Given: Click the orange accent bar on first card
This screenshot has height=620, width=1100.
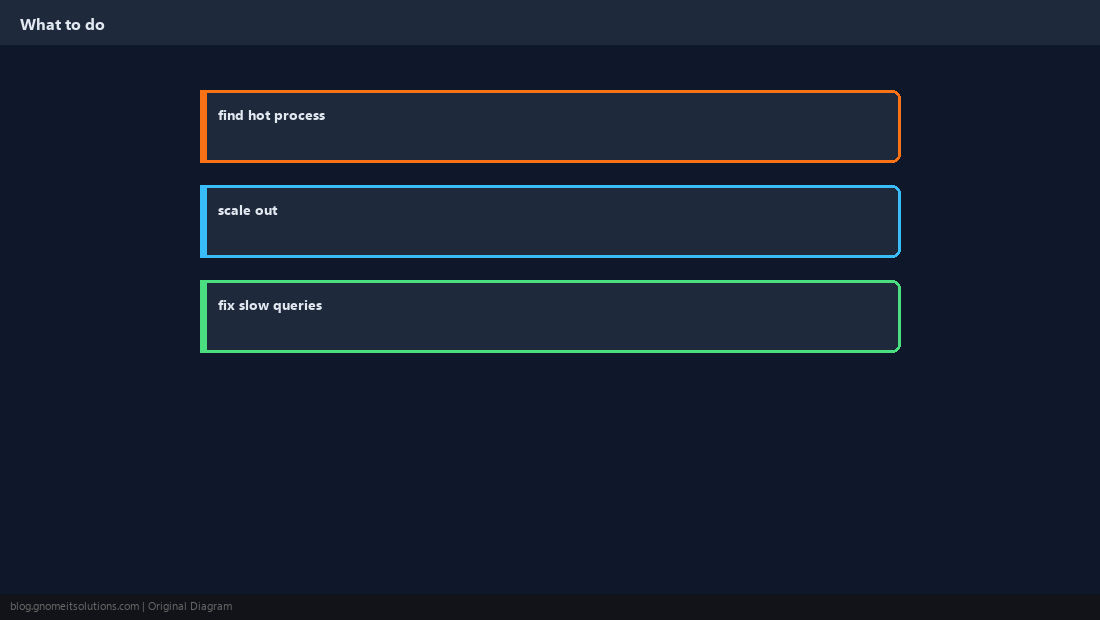Looking at the screenshot, I should [203, 126].
